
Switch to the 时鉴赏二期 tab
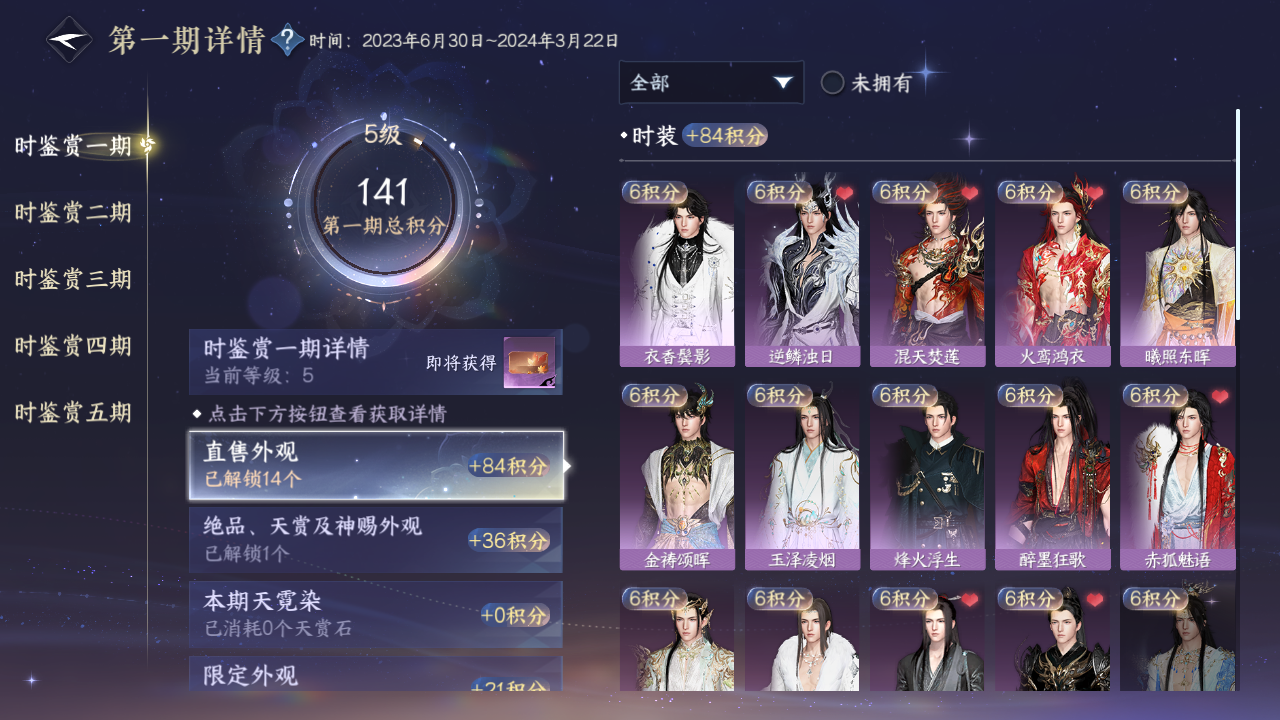tap(73, 213)
